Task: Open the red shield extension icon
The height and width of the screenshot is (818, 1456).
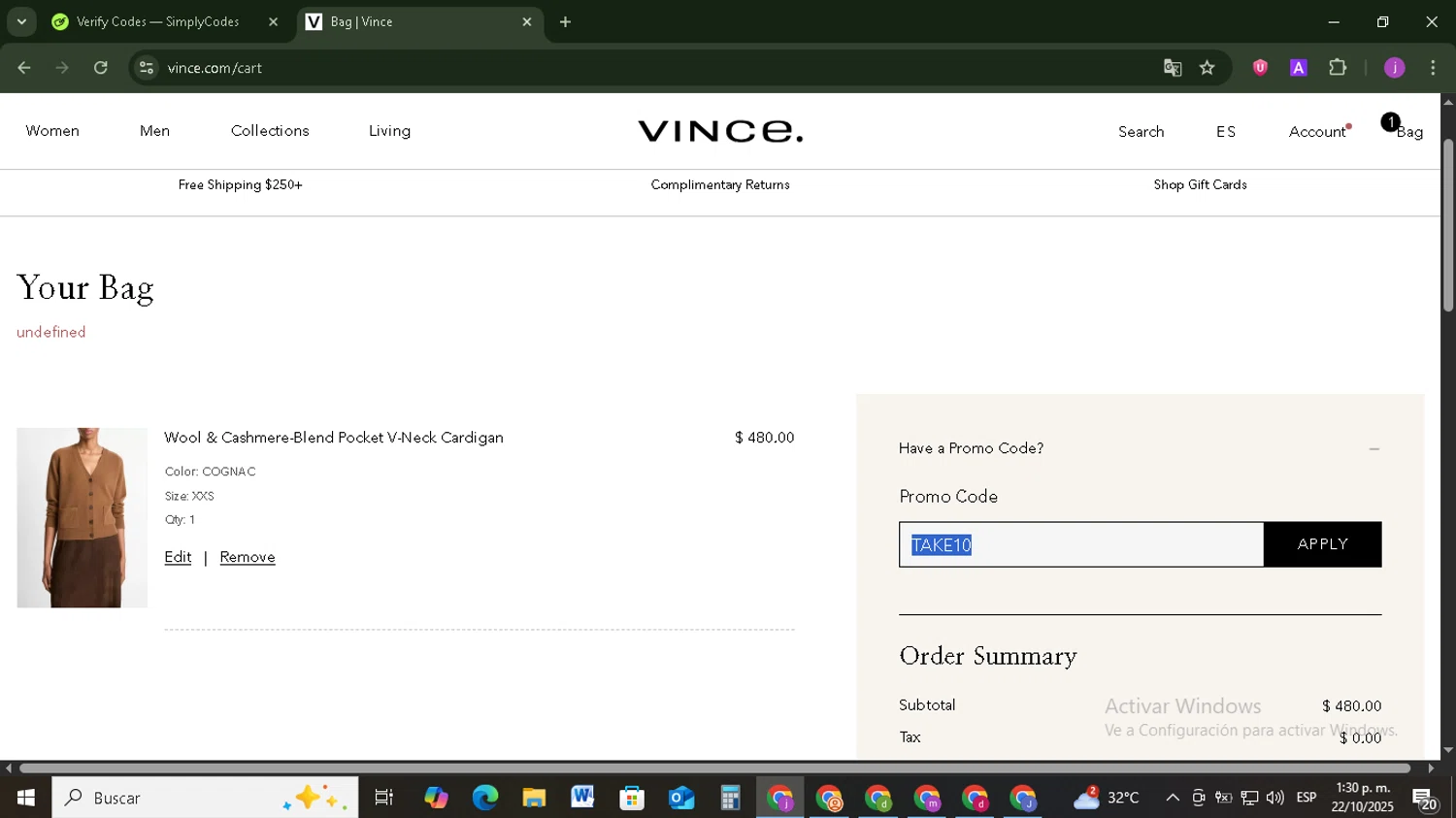Action: coord(1260,68)
